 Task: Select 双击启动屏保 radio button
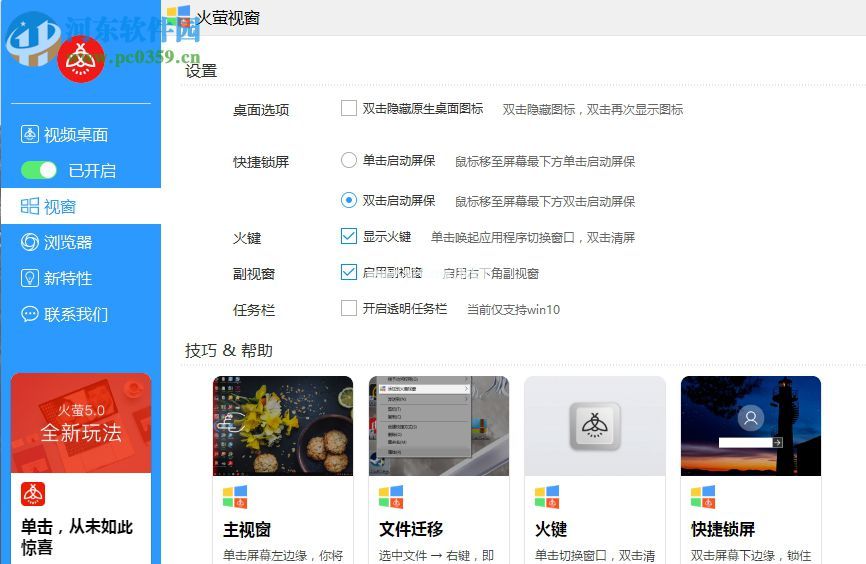(x=348, y=200)
